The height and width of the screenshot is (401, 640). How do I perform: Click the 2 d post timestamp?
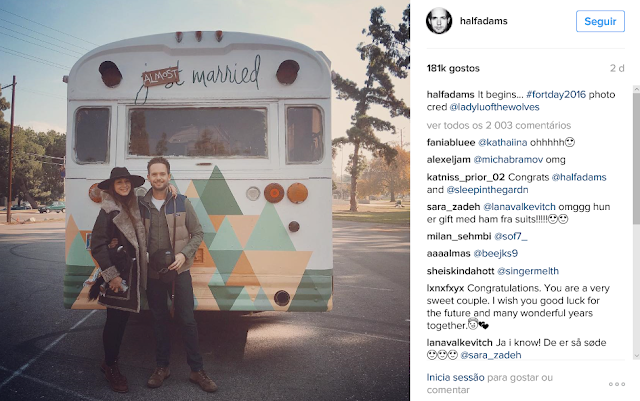(617, 68)
